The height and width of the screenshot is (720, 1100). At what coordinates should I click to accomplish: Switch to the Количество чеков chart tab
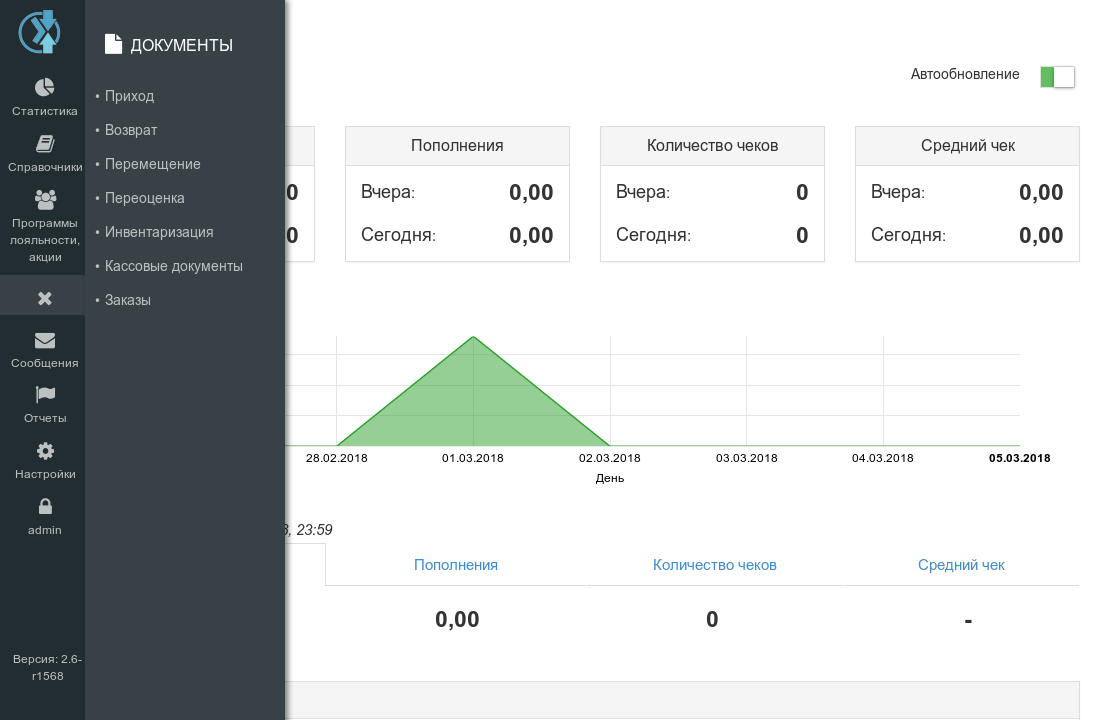coord(715,565)
